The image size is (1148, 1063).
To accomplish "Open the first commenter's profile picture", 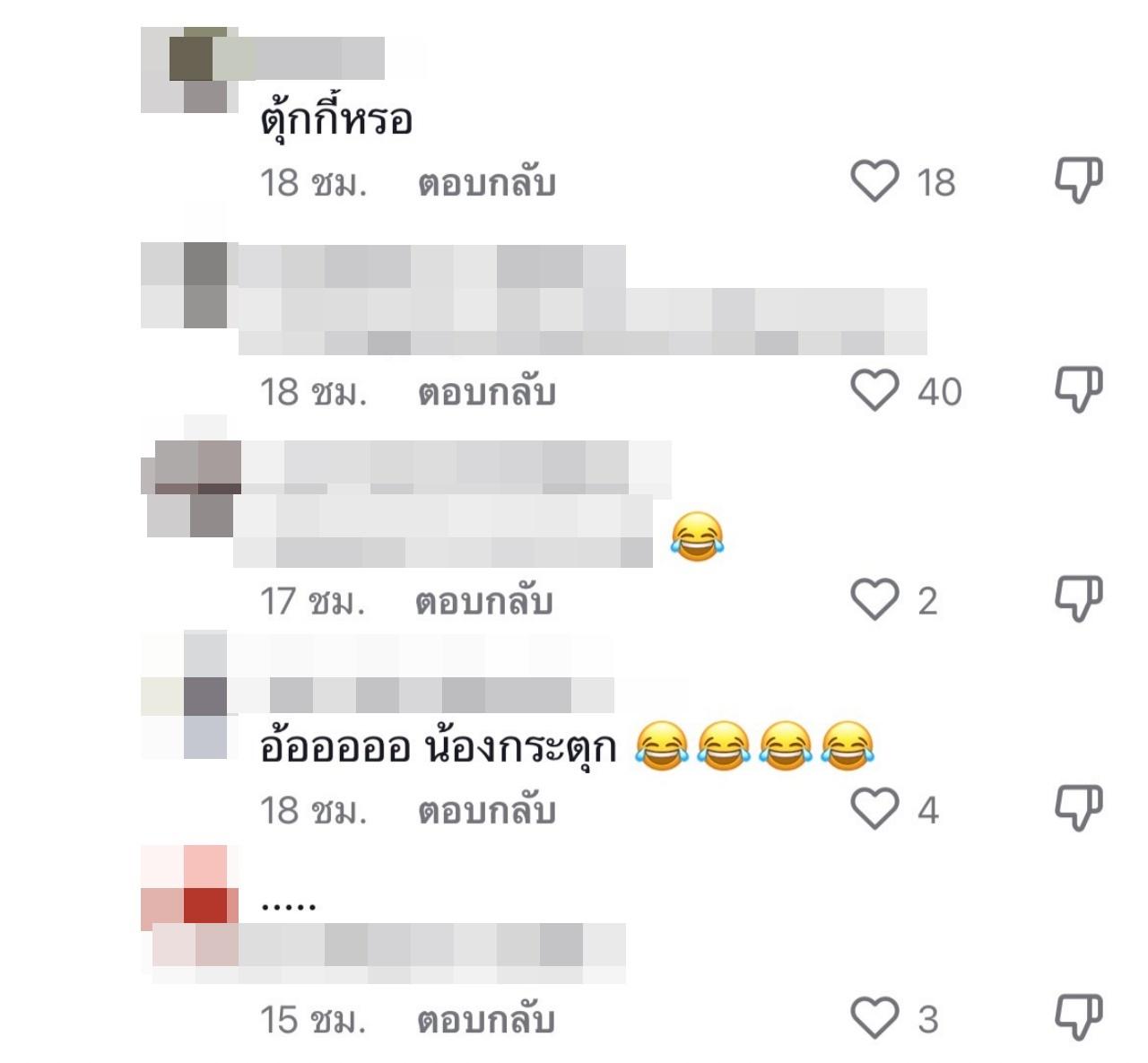I will pyautogui.click(x=188, y=70).
